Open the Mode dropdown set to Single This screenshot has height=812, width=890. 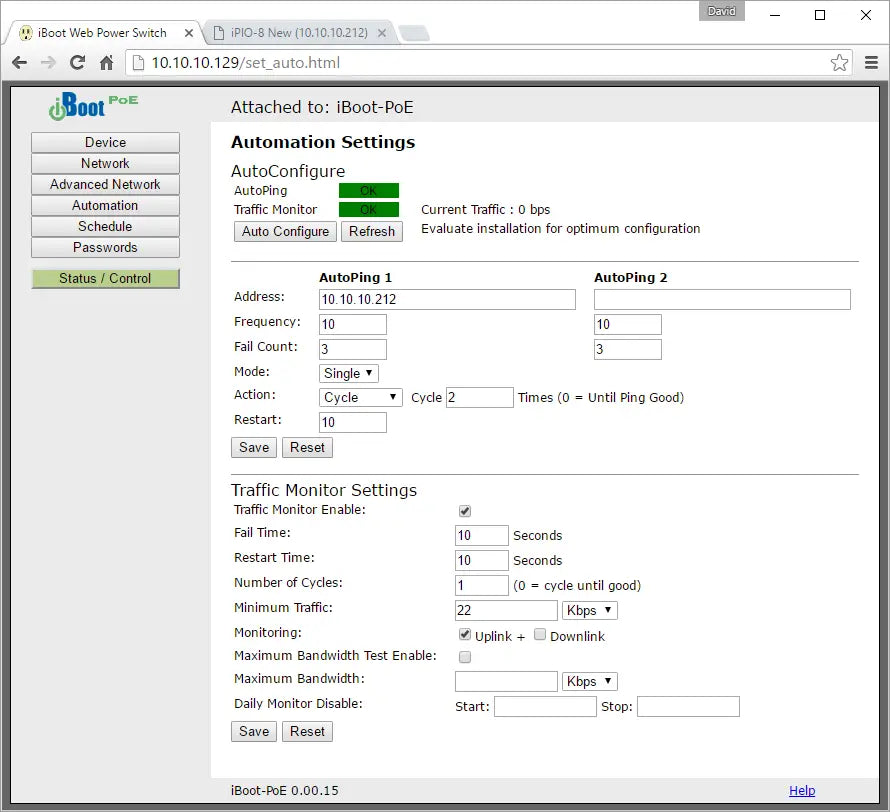tap(349, 373)
